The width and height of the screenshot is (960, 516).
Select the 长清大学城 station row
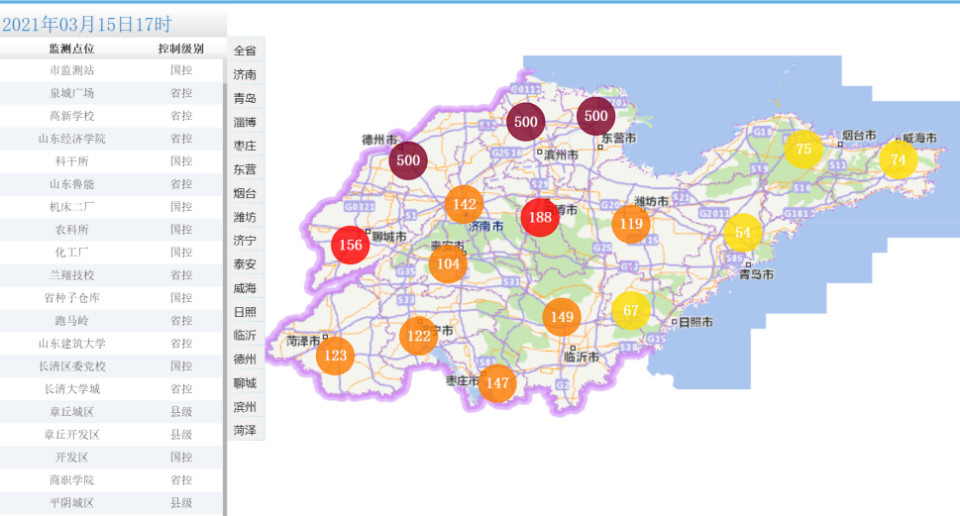pyautogui.click(x=111, y=389)
